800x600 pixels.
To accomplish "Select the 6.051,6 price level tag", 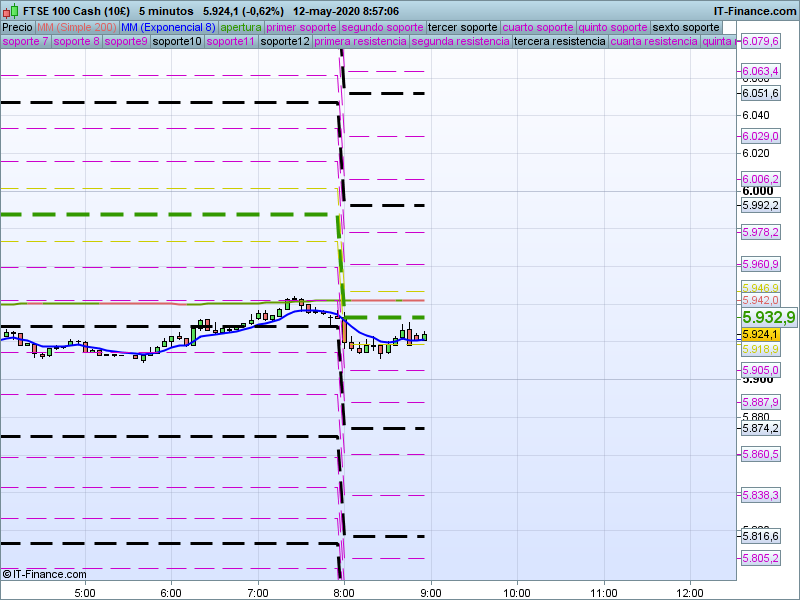I will point(760,93).
